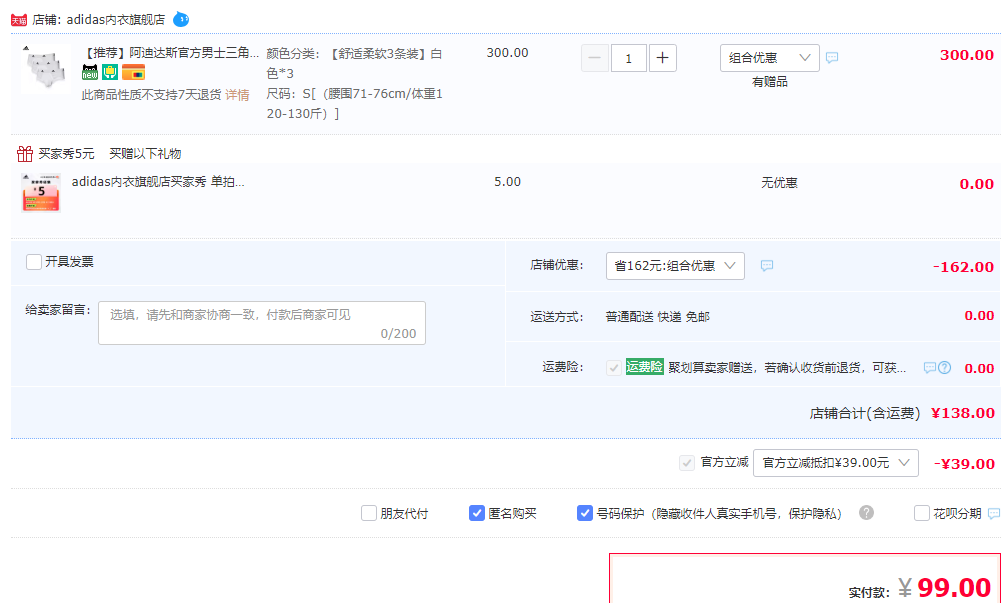1004x603 pixels.
Task: Enable the 花呗分期 checkbox
Action: point(921,513)
